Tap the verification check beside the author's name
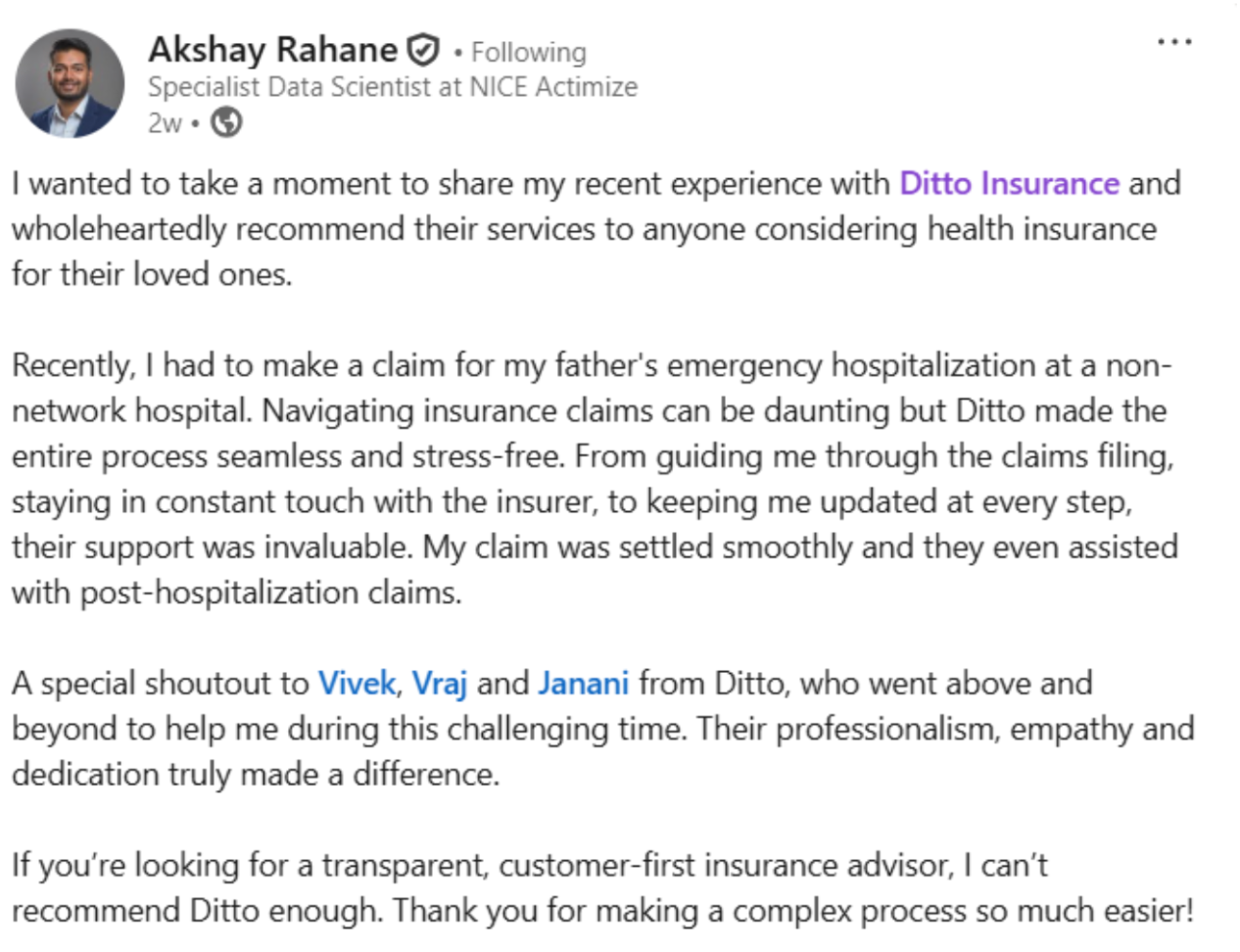This screenshot has height=952, width=1240. click(x=420, y=47)
